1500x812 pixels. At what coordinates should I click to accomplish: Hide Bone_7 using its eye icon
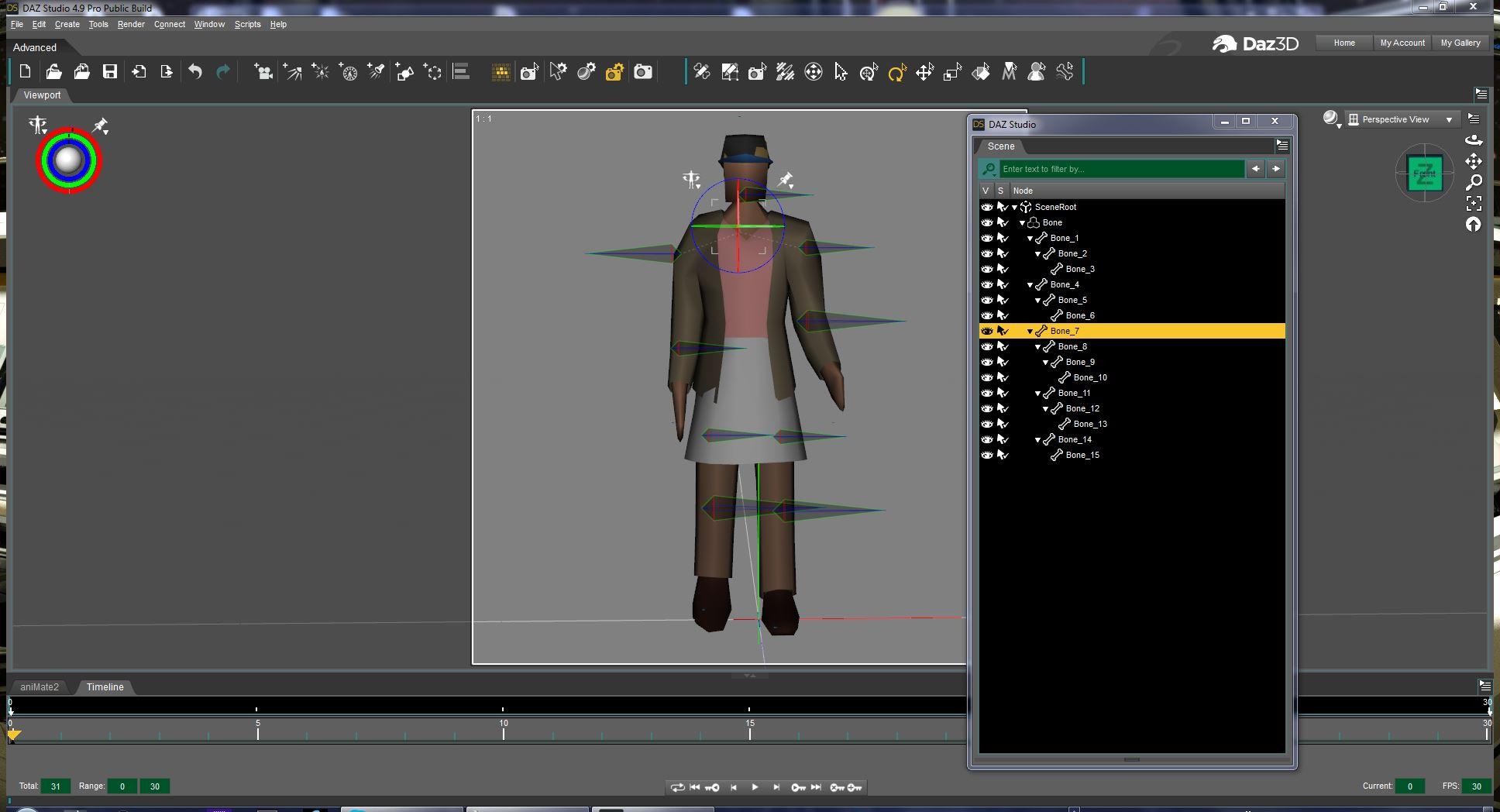(986, 331)
